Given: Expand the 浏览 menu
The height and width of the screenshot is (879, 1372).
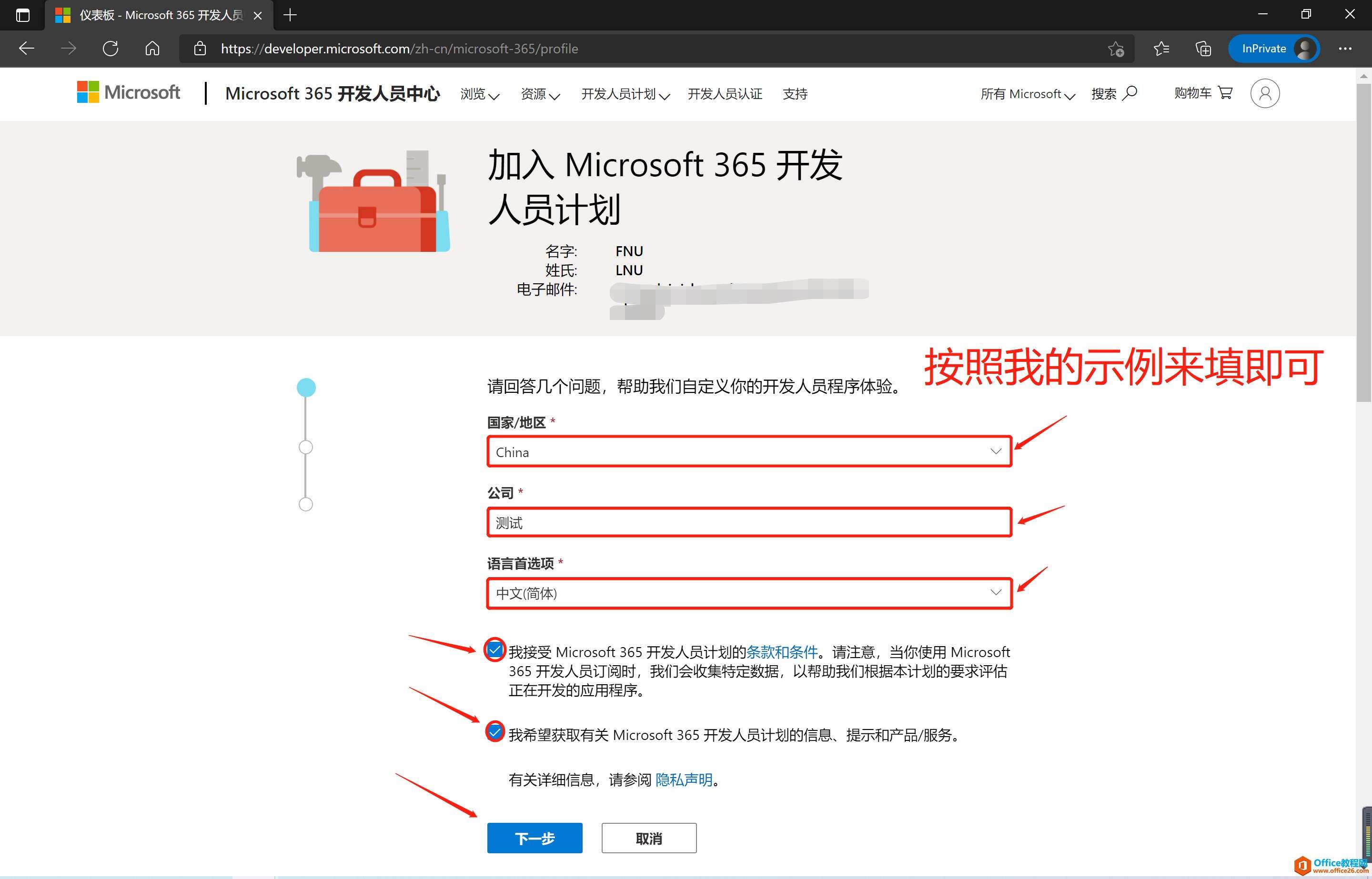Looking at the screenshot, I should (x=480, y=94).
